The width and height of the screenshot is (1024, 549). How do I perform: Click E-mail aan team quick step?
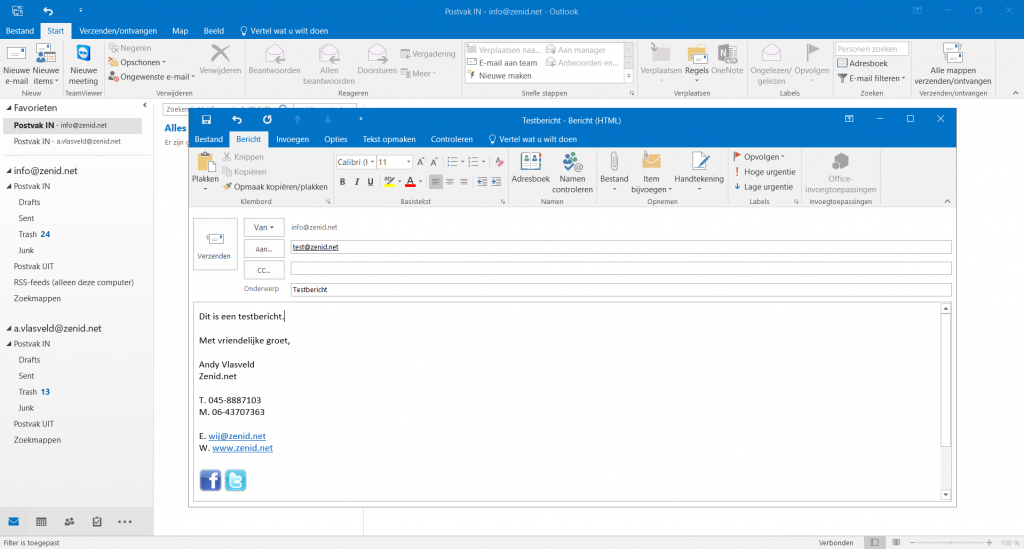[502, 63]
